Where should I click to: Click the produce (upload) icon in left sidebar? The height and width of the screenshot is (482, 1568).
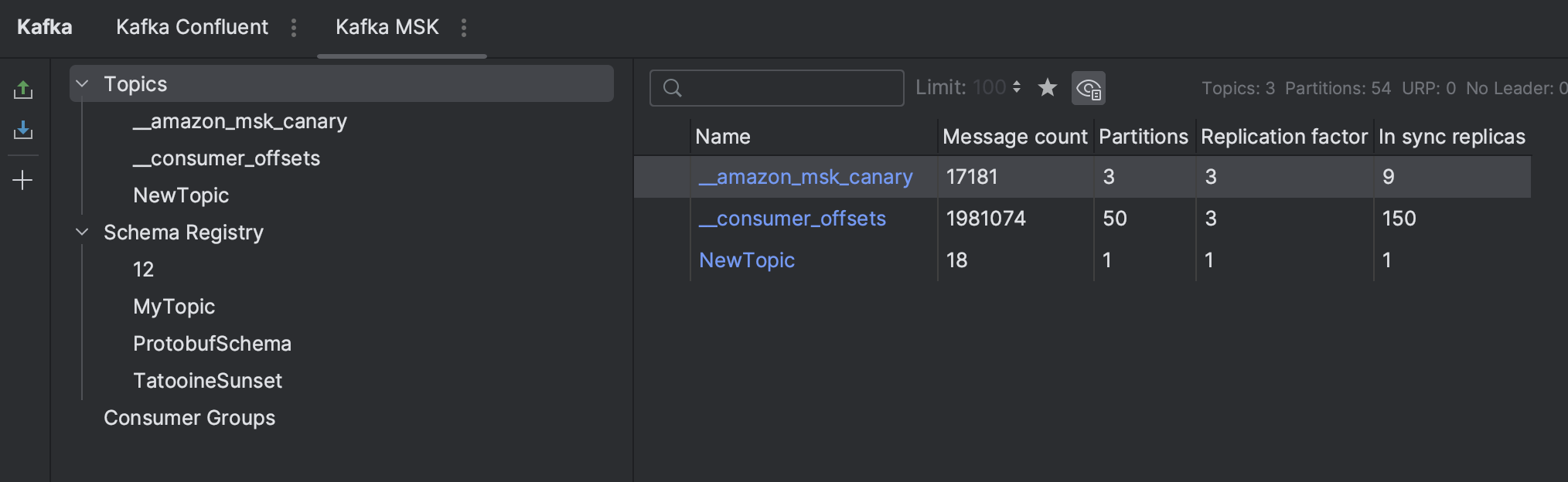click(x=23, y=90)
